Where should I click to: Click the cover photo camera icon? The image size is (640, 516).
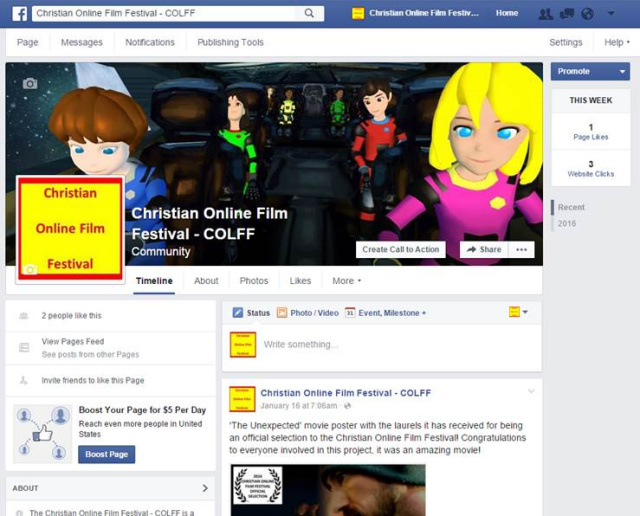tap(30, 84)
